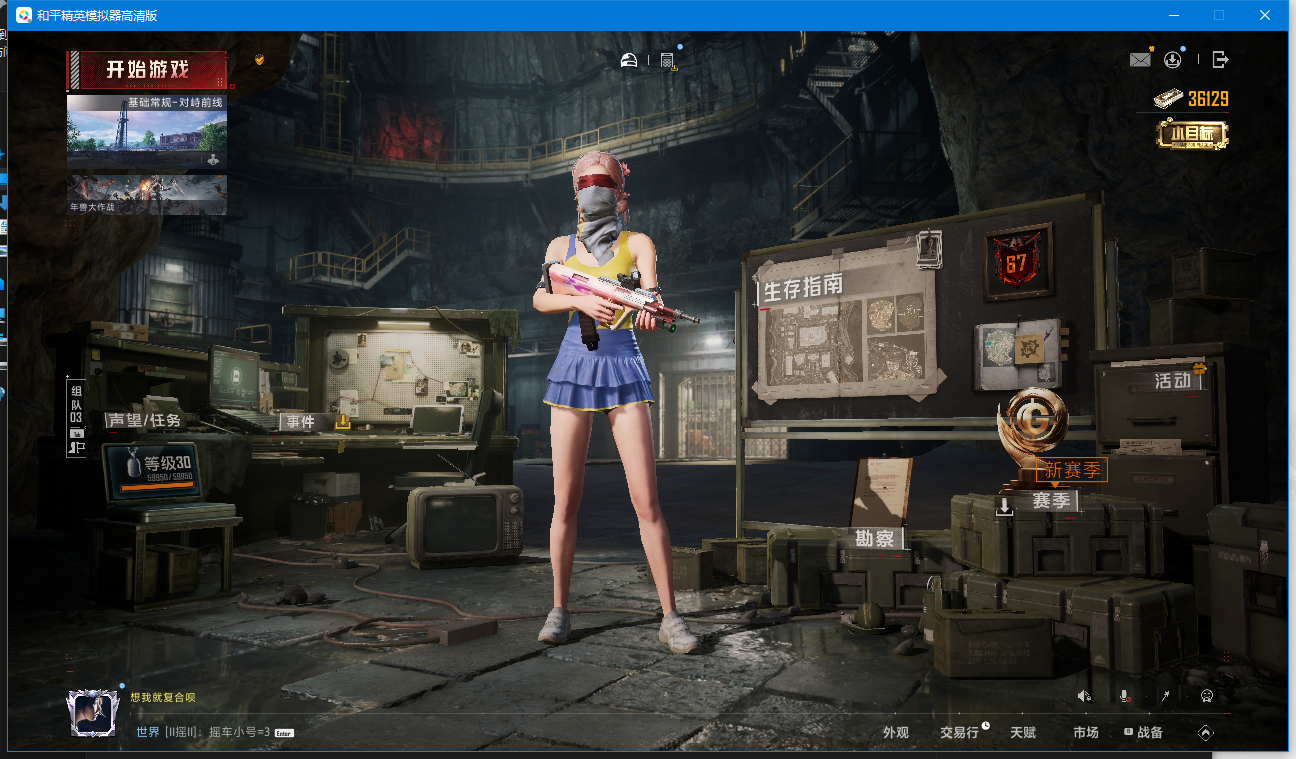Open the 年兽大作战 event banner
Image resolution: width=1296 pixels, height=759 pixels.
point(147,195)
